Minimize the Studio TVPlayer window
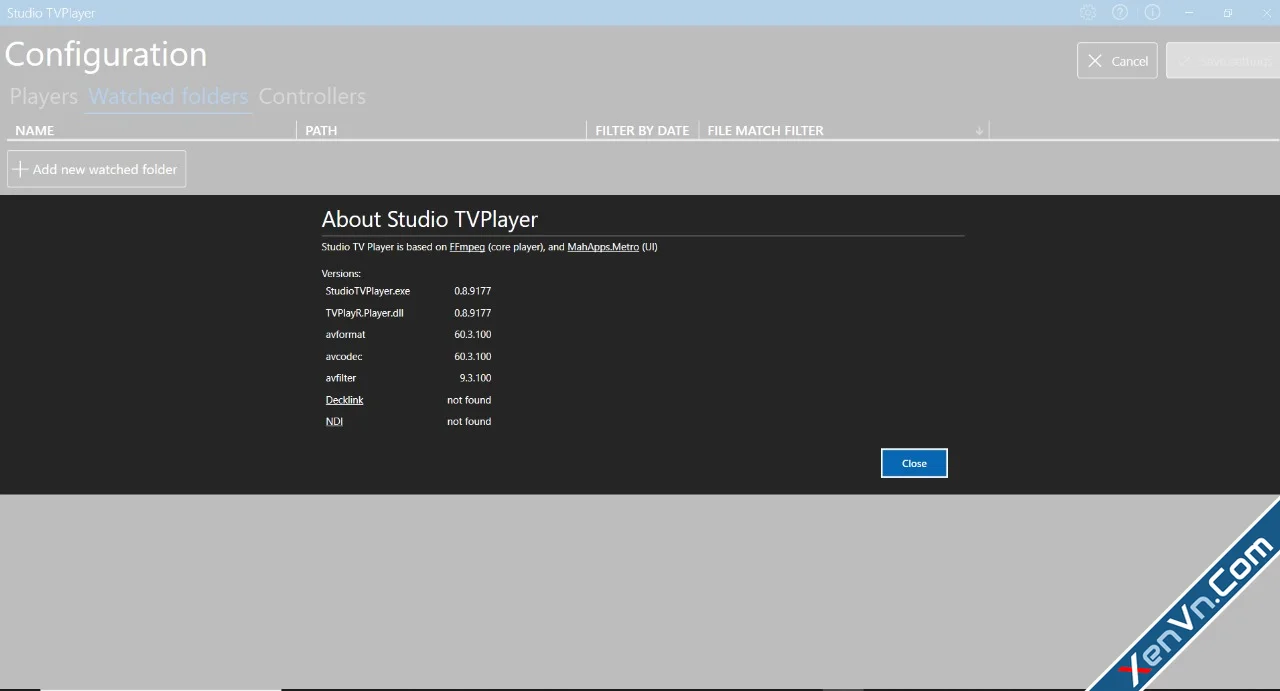 [x=1190, y=13]
